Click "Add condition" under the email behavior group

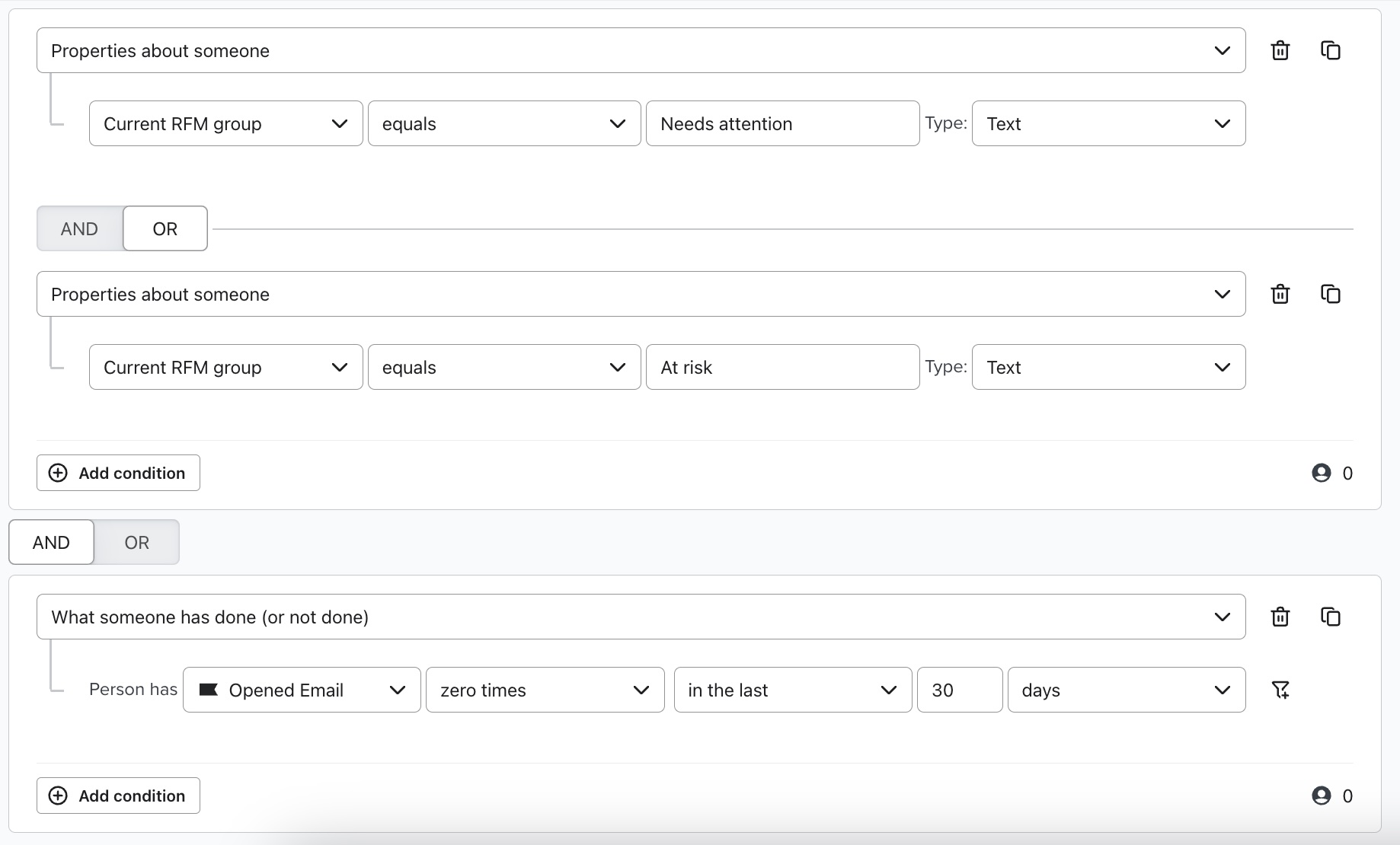click(117, 796)
